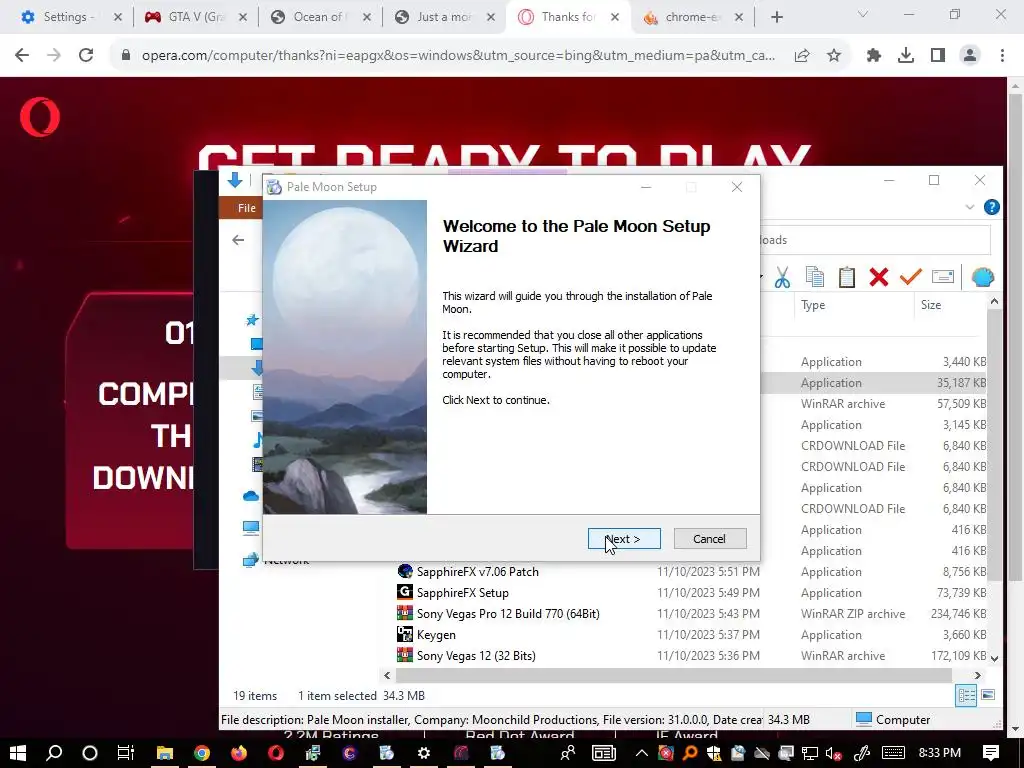Open Chrome tab search chevron
This screenshot has height=768, width=1024.
coord(862,14)
